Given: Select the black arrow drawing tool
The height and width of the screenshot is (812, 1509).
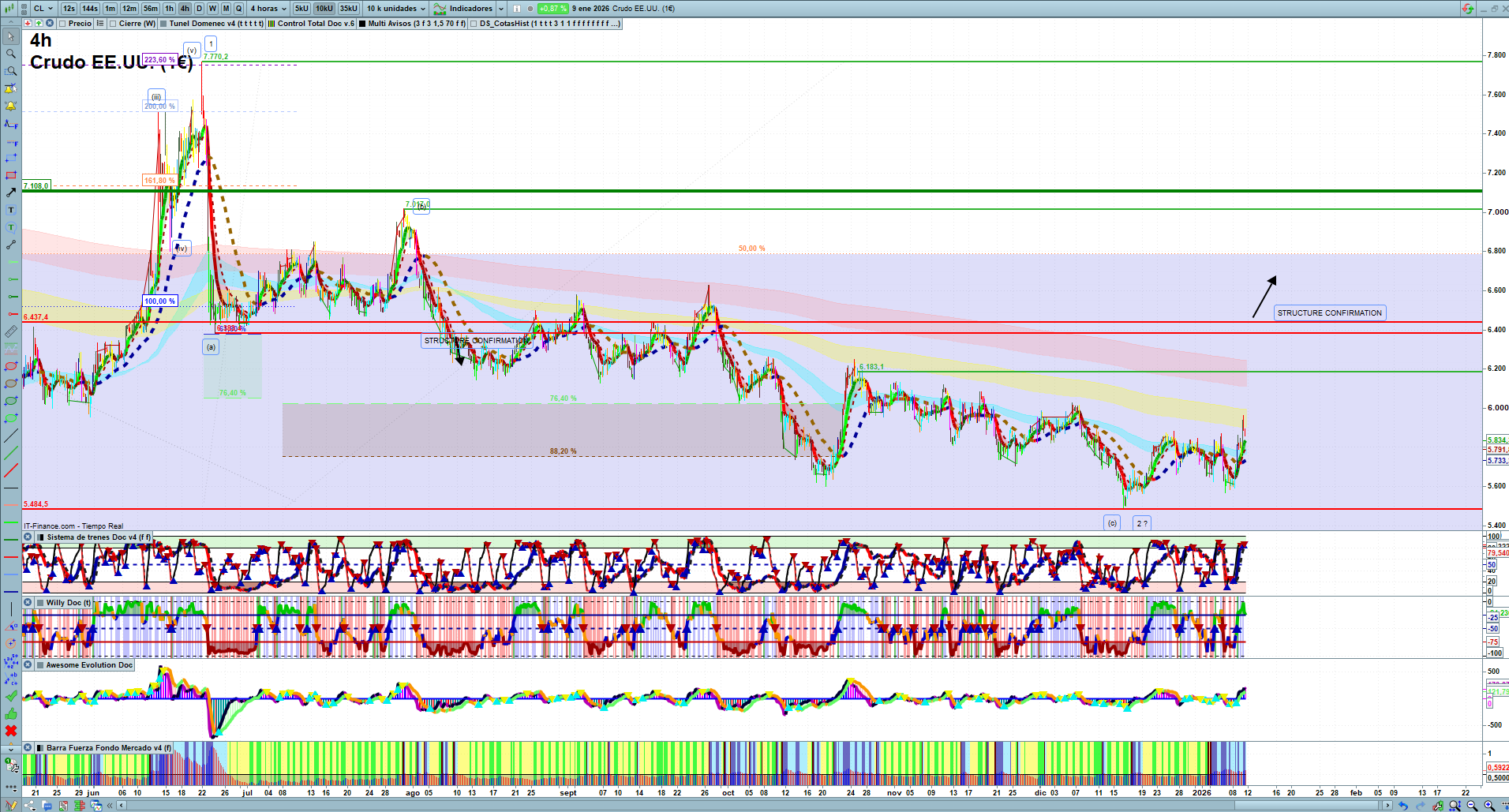Looking at the screenshot, I should (11, 193).
